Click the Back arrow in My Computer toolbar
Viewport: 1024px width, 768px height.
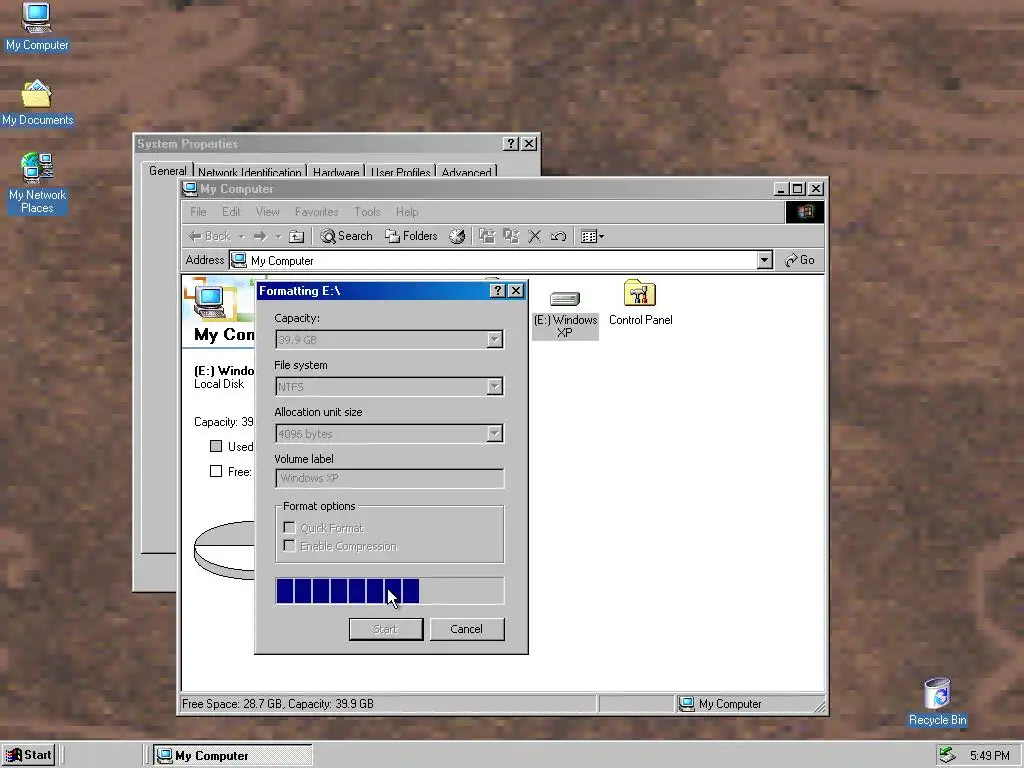(209, 236)
